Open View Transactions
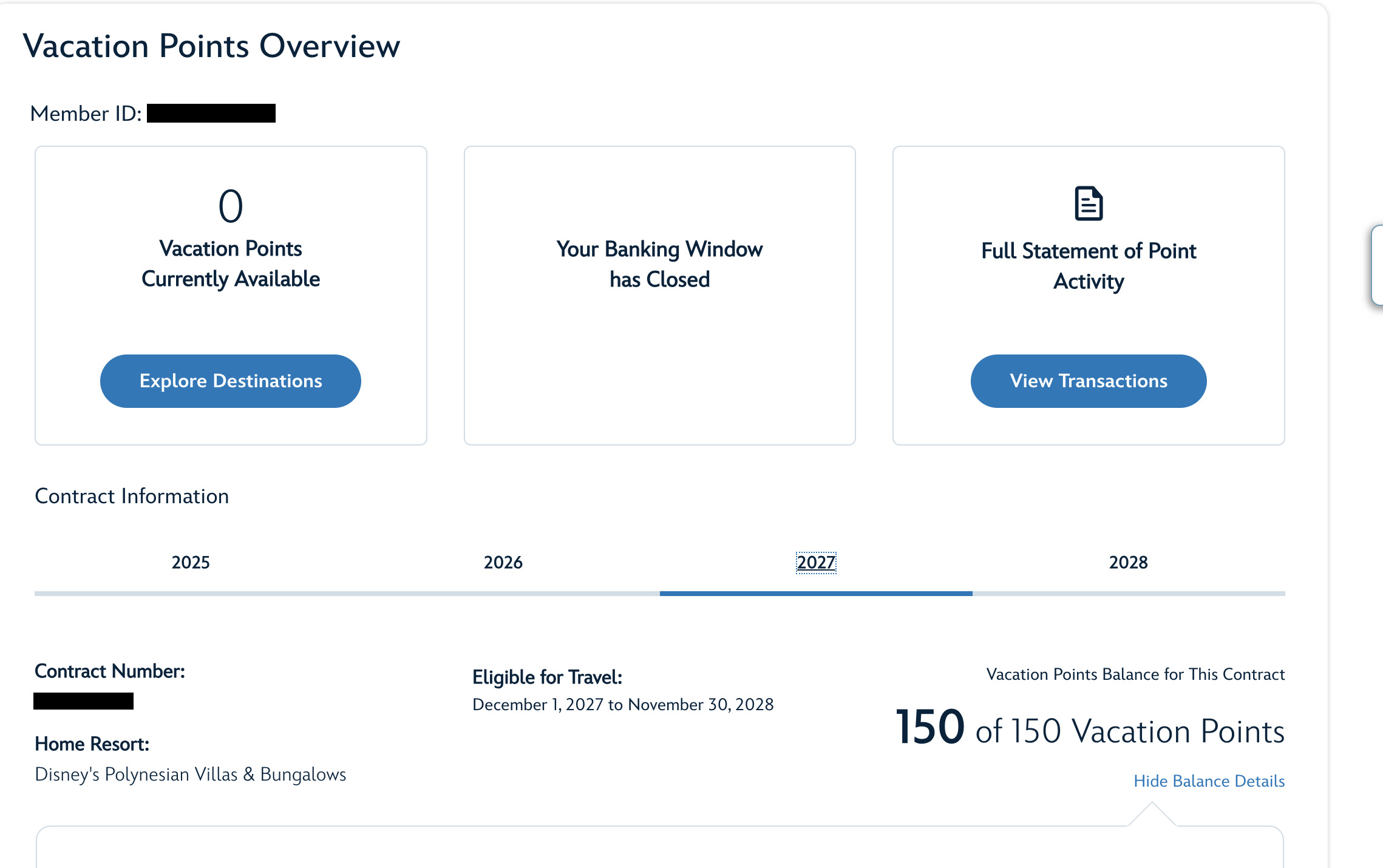The image size is (1383, 868). (x=1089, y=381)
